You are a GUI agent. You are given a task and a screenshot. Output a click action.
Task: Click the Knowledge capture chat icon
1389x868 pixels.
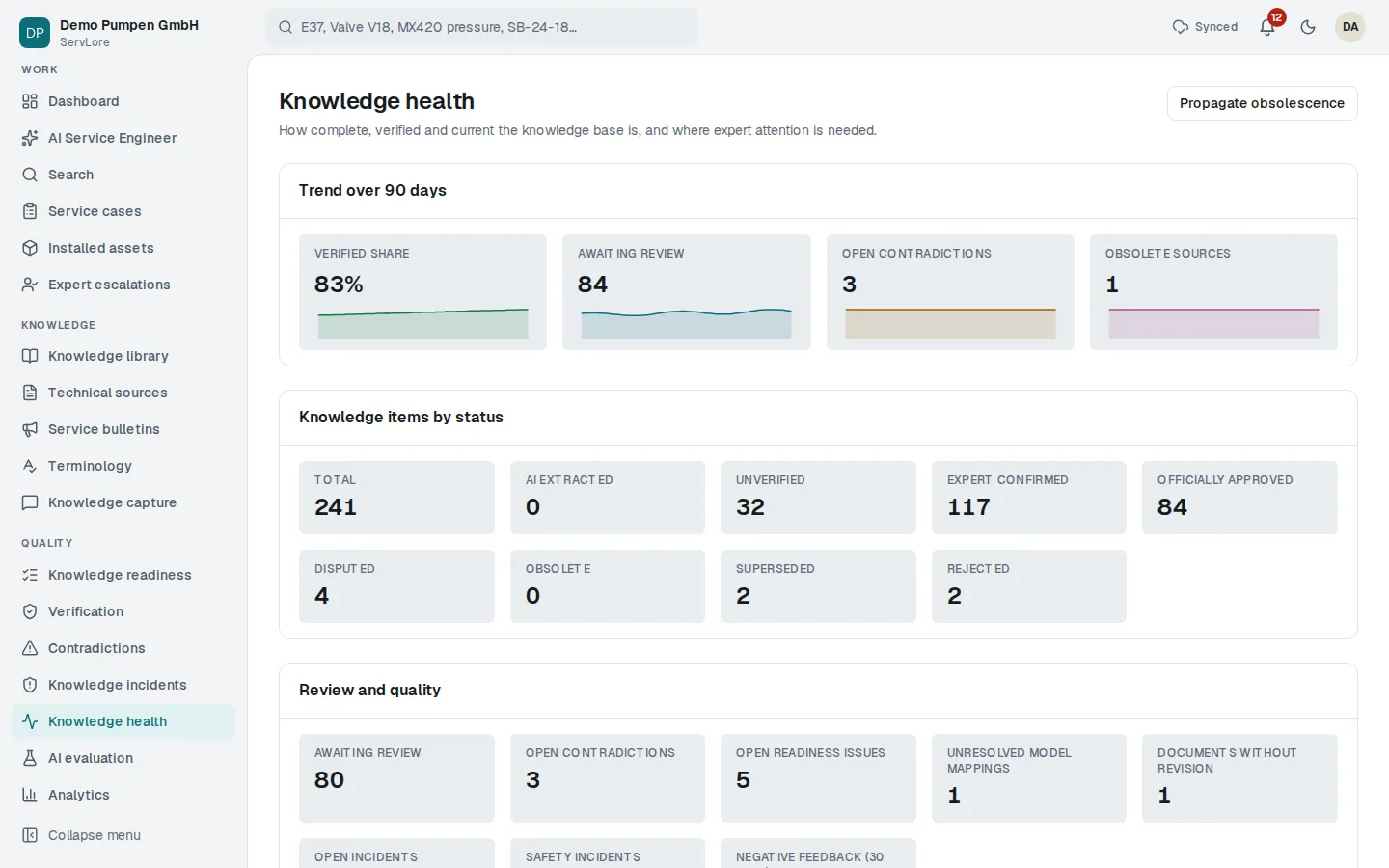click(30, 502)
